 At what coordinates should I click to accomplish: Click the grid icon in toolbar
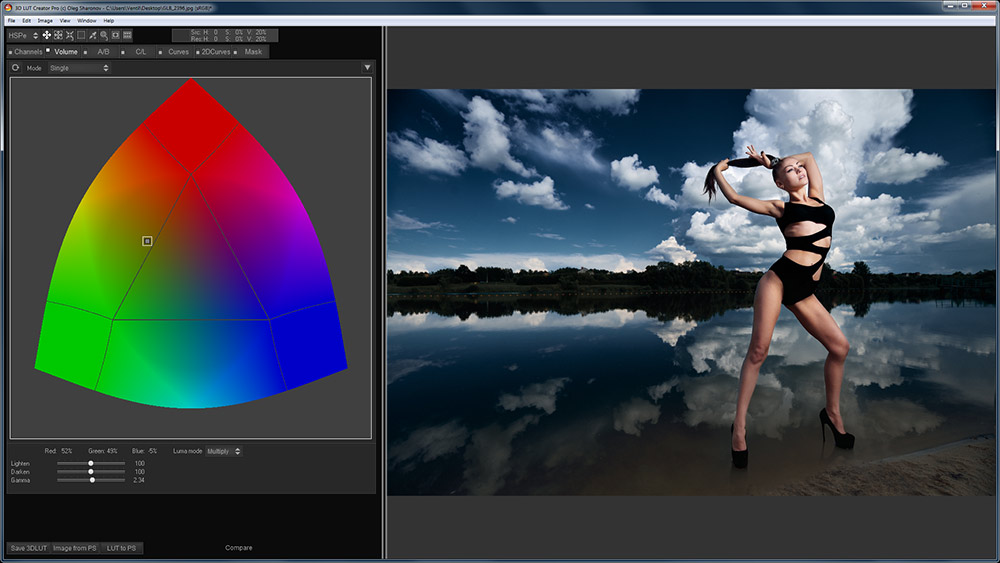(x=127, y=35)
